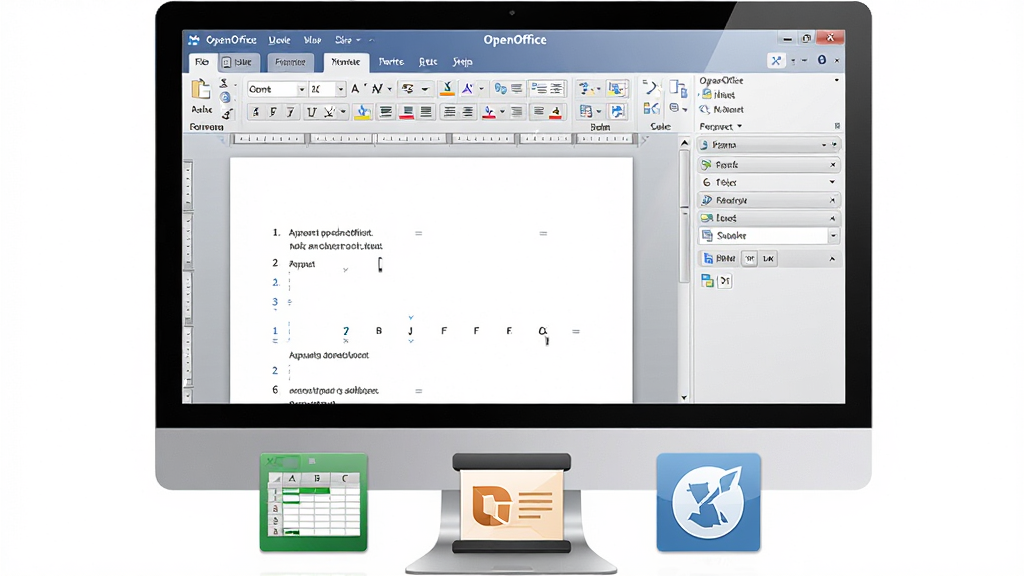Click the pages icon above 'Cole' label
Viewport: 1024px width, 576px height.
pos(678,88)
